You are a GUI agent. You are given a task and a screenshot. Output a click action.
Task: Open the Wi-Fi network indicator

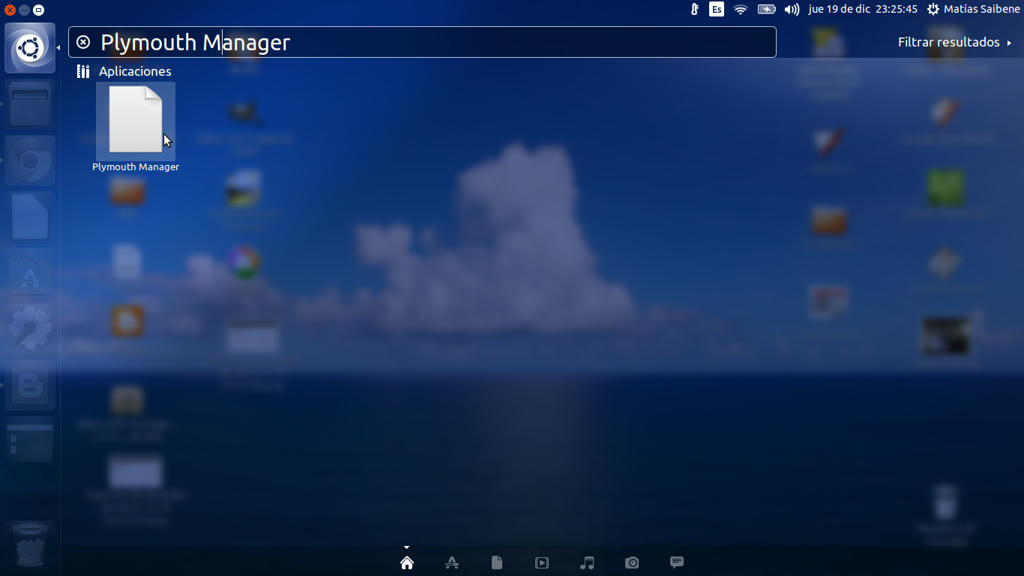pos(740,9)
